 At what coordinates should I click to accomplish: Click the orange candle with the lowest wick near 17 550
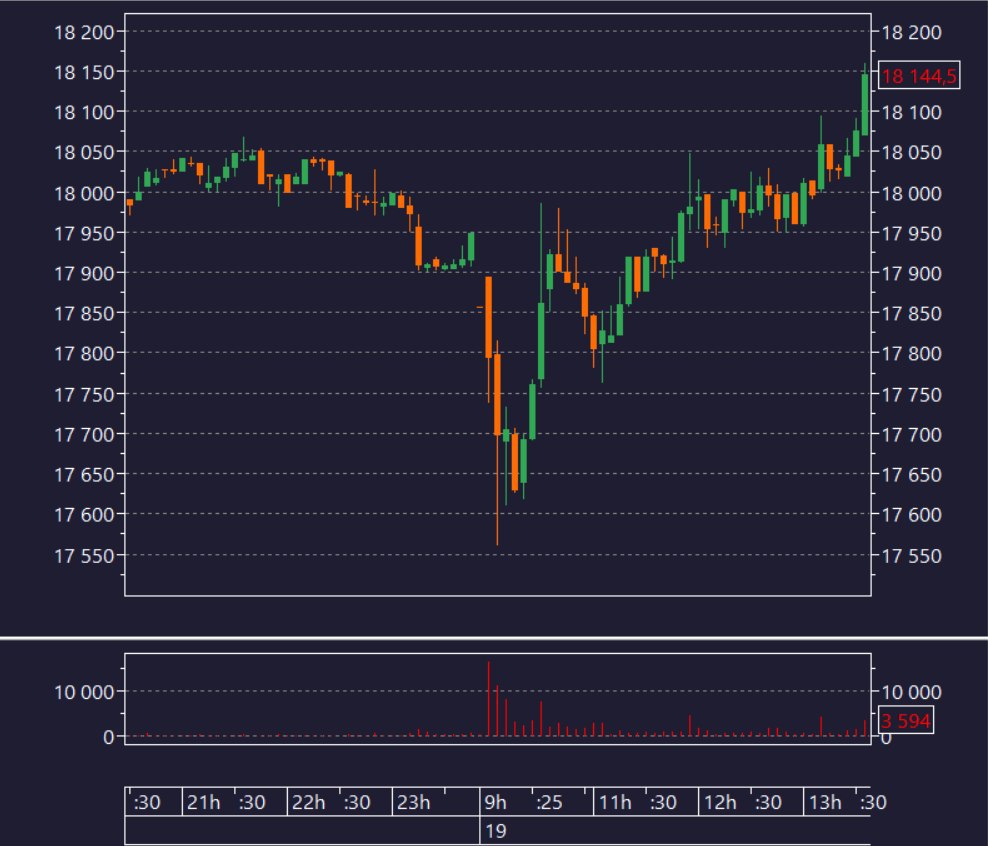pyautogui.click(x=497, y=395)
